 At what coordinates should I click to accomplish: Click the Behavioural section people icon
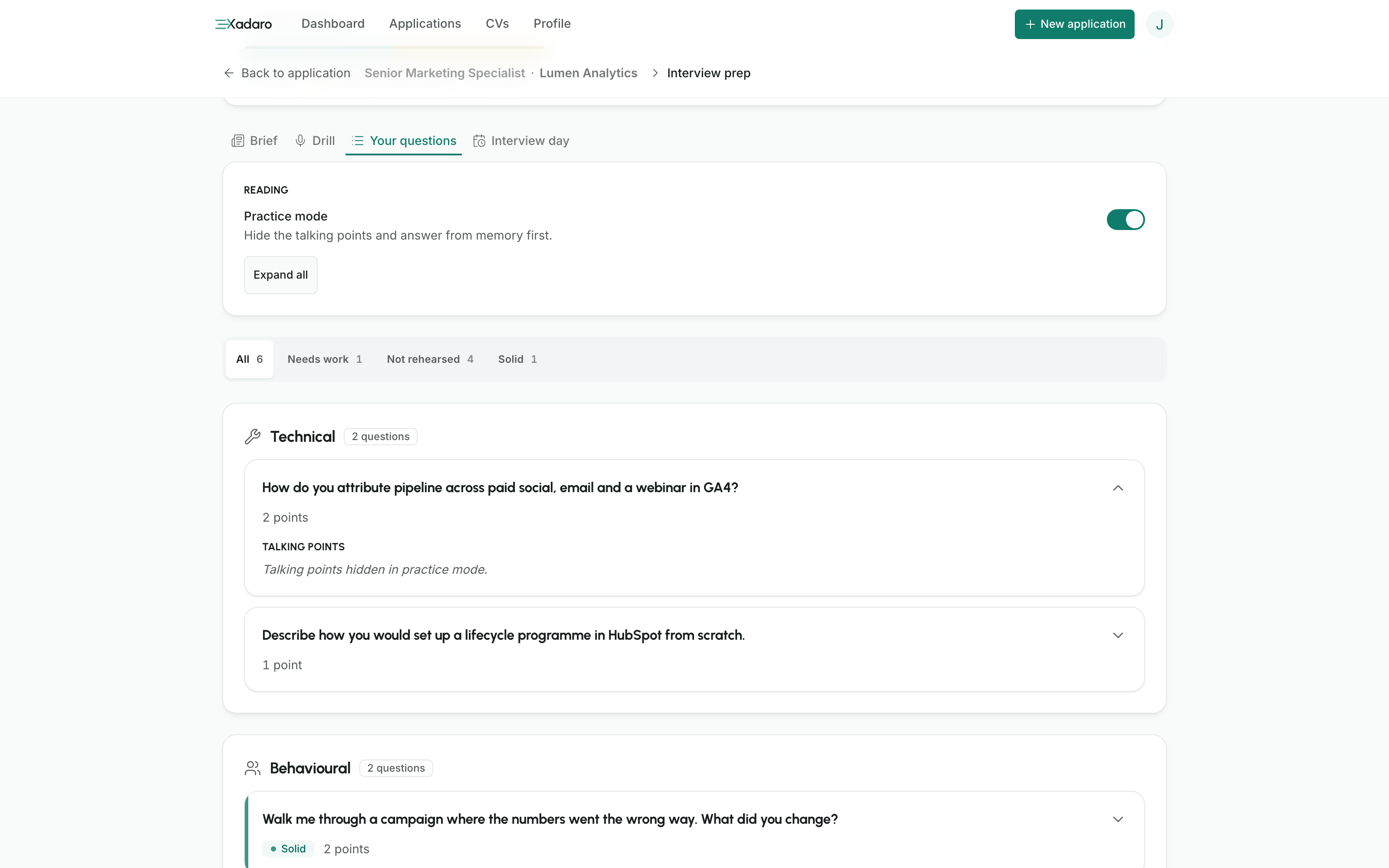tap(253, 768)
